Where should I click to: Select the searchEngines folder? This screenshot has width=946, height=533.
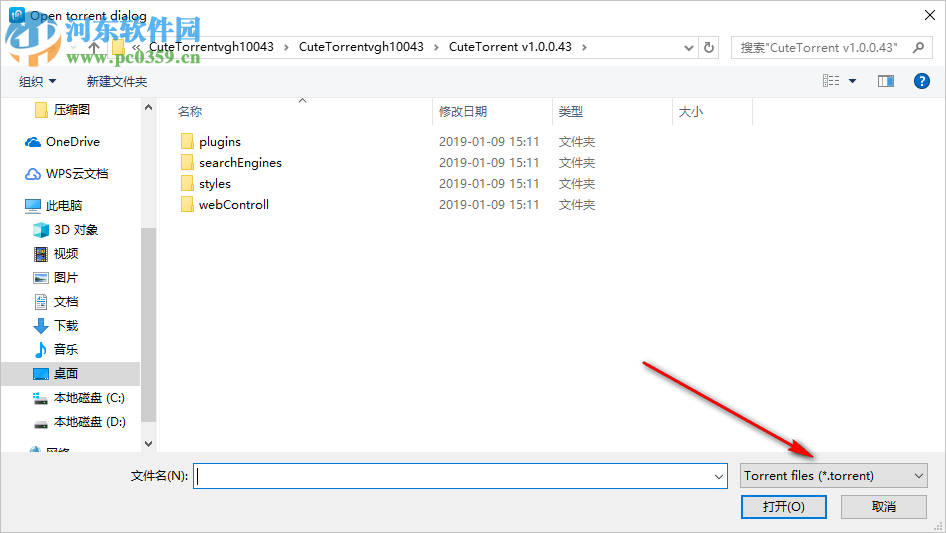tap(240, 163)
